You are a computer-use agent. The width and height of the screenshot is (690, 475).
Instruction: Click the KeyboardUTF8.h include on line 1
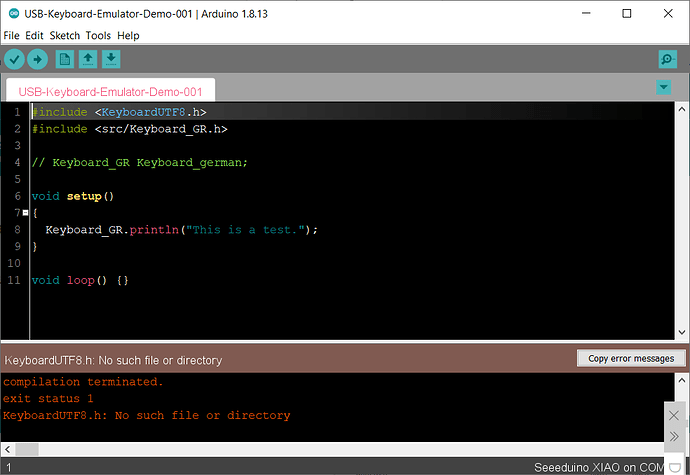tap(119, 112)
